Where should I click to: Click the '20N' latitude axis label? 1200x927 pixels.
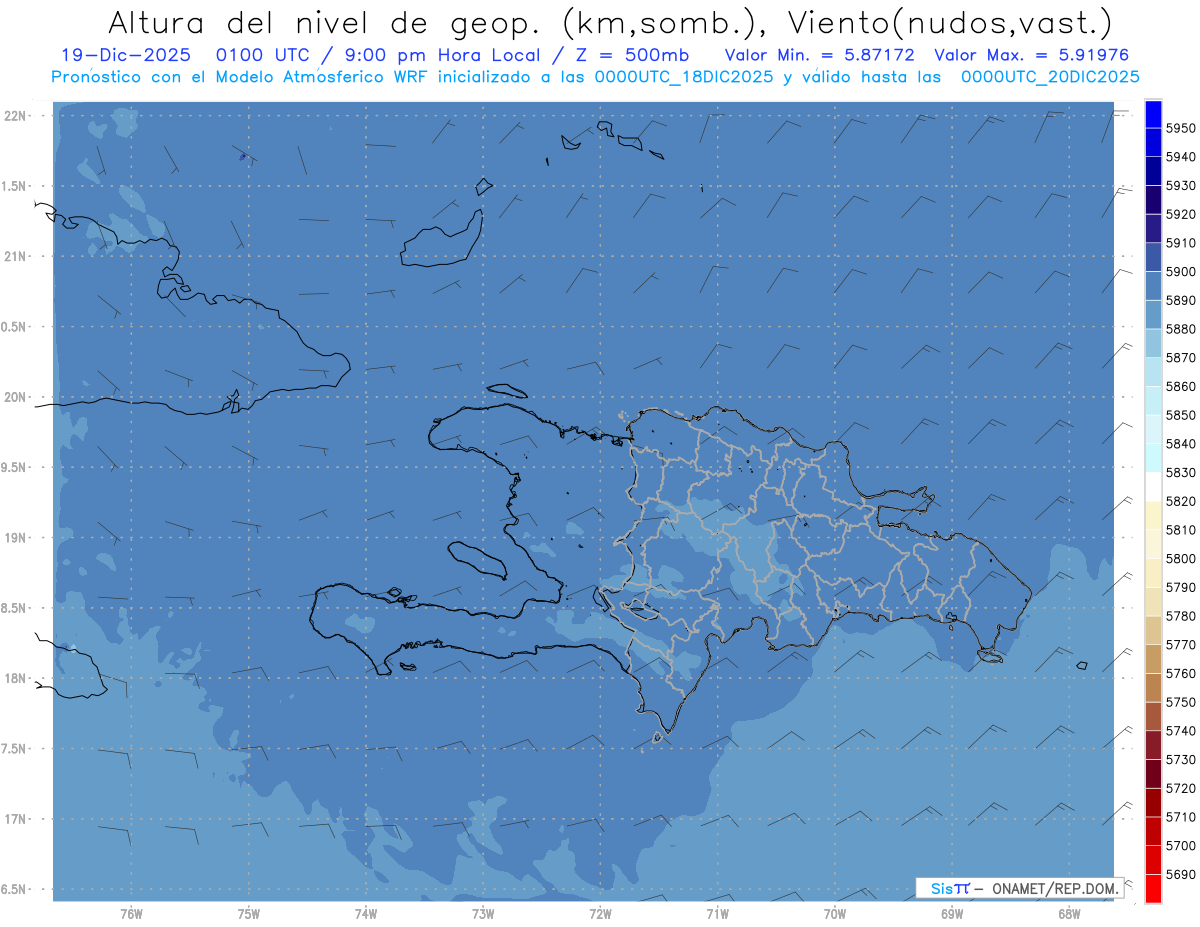(x=14, y=397)
